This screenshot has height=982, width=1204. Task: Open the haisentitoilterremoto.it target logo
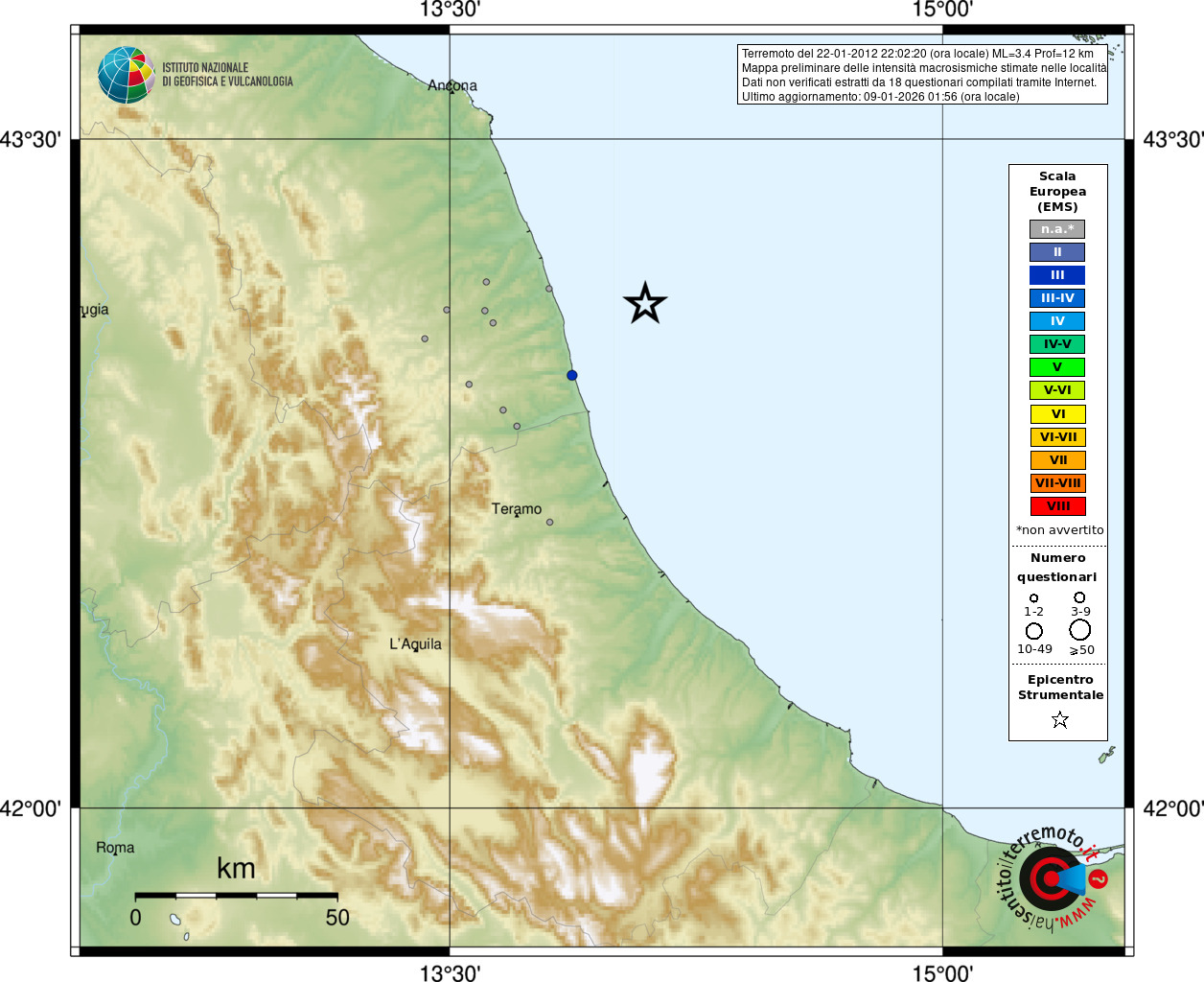coord(1050,878)
